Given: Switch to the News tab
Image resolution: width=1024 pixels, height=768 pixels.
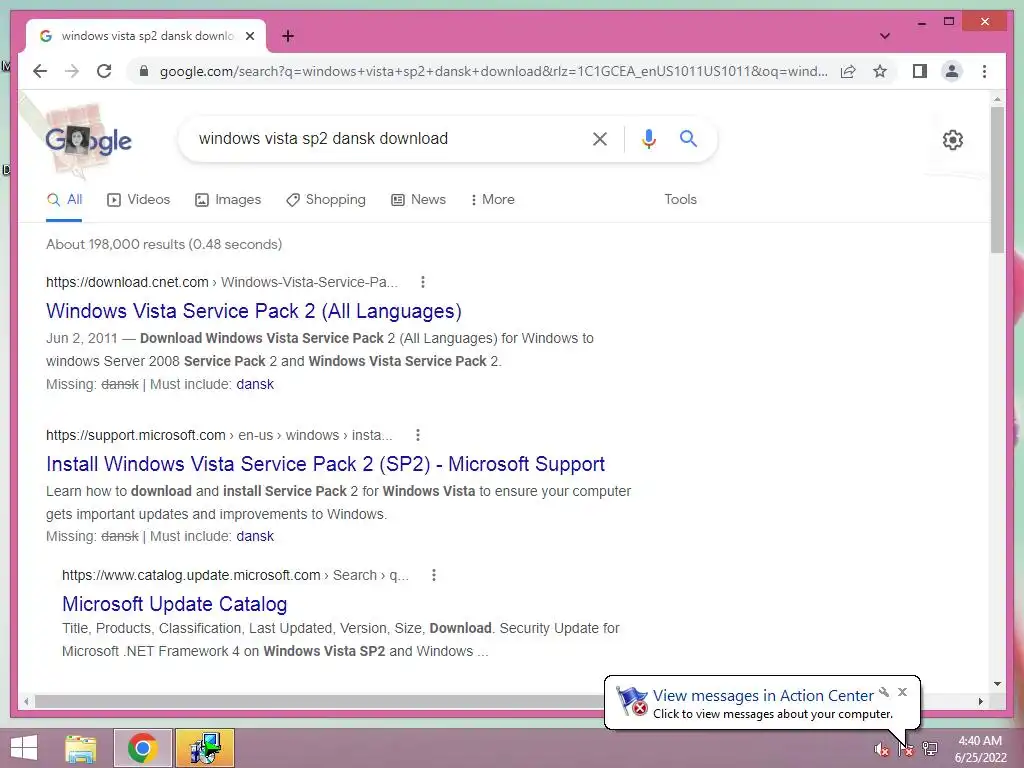Looking at the screenshot, I should (419, 200).
